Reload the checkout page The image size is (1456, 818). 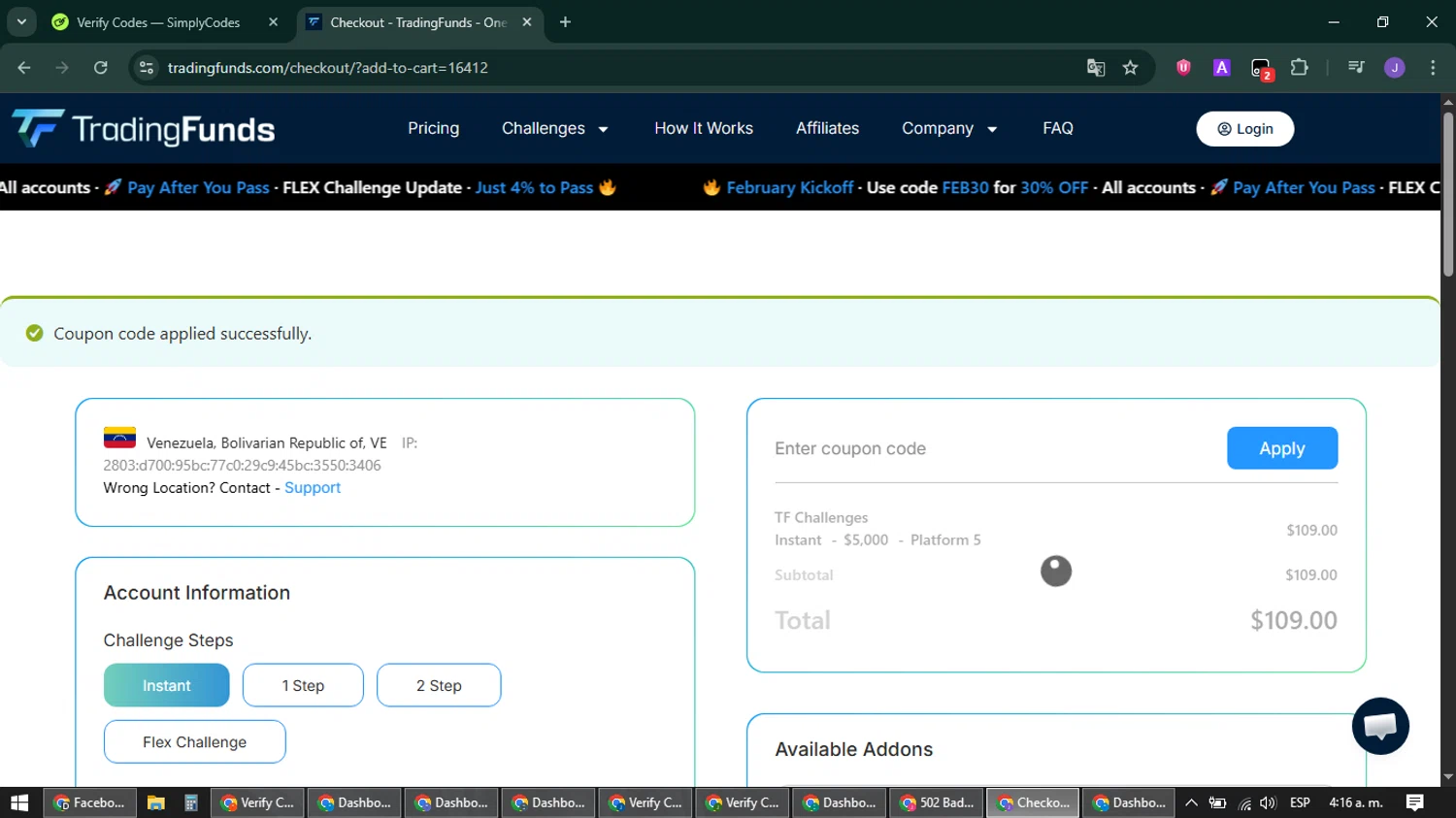pyautogui.click(x=101, y=68)
